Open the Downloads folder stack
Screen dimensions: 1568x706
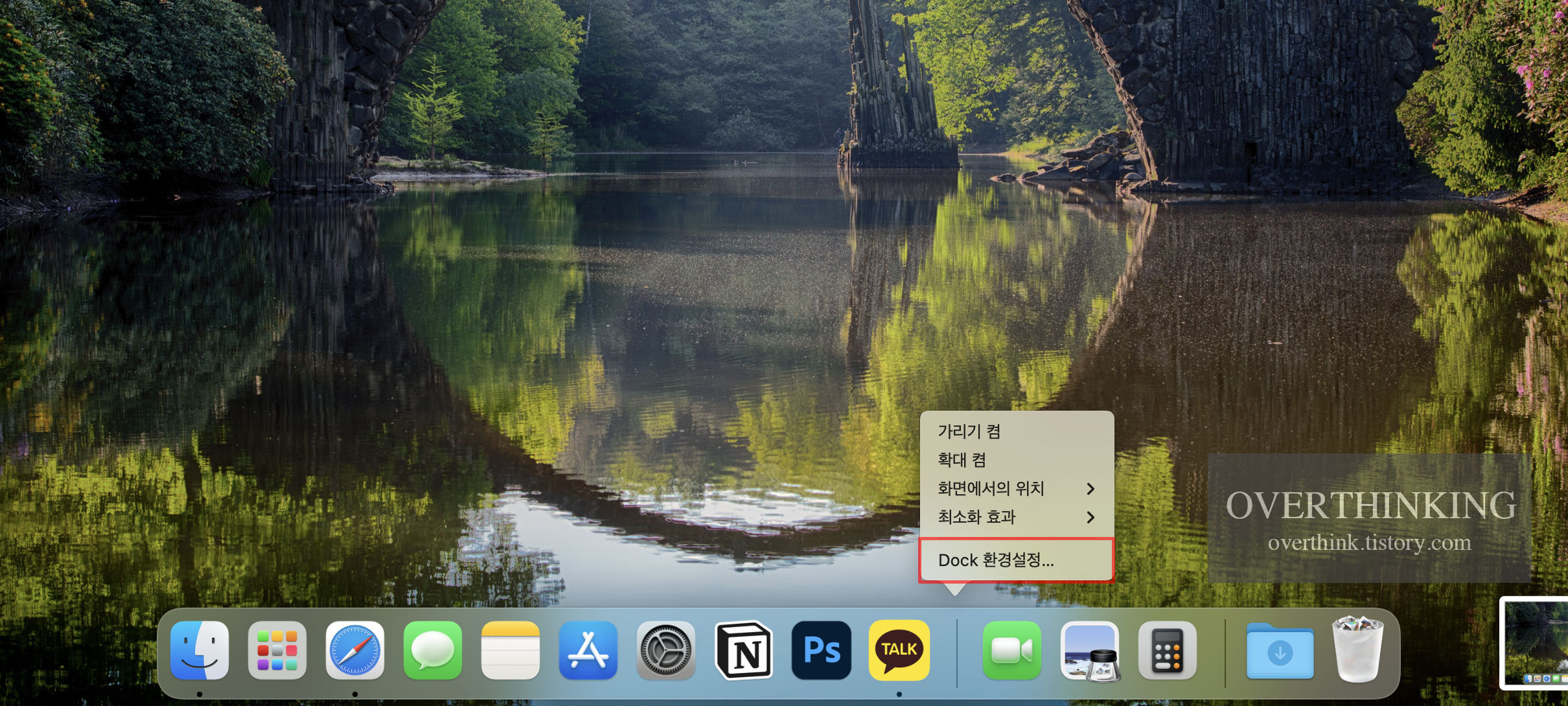[x=1280, y=650]
